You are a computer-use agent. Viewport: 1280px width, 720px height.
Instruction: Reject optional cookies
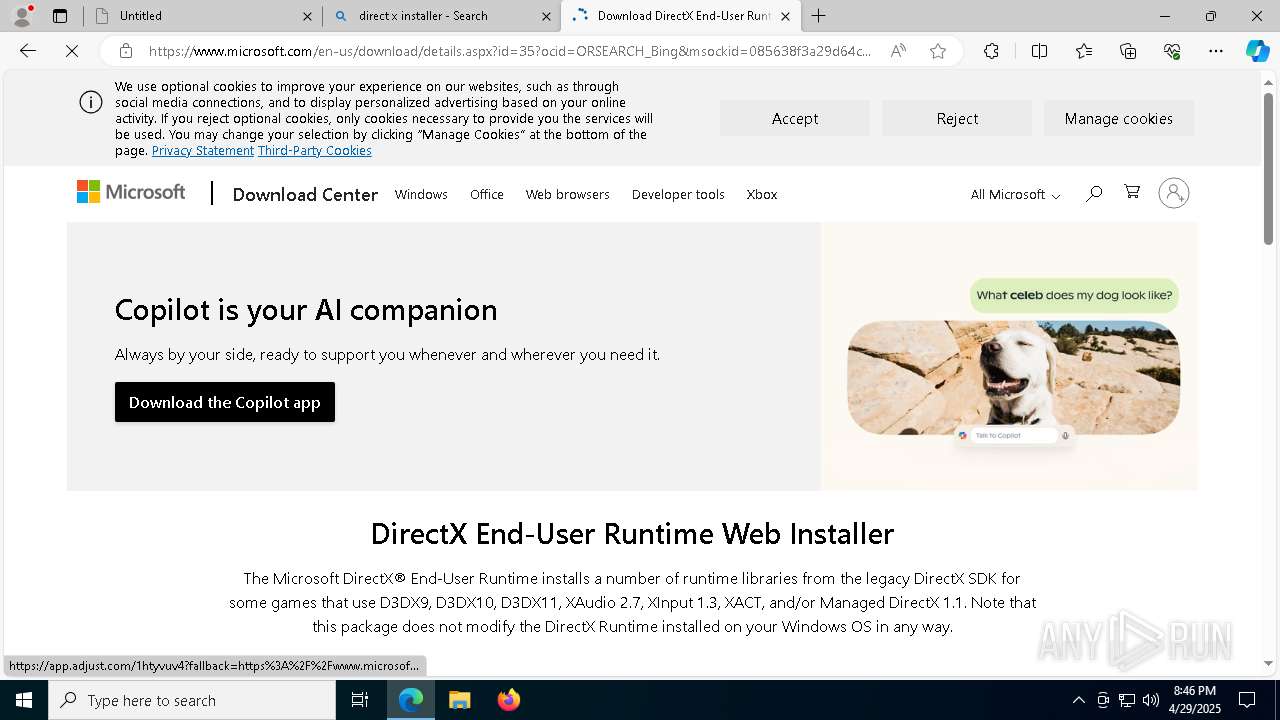[x=957, y=118]
